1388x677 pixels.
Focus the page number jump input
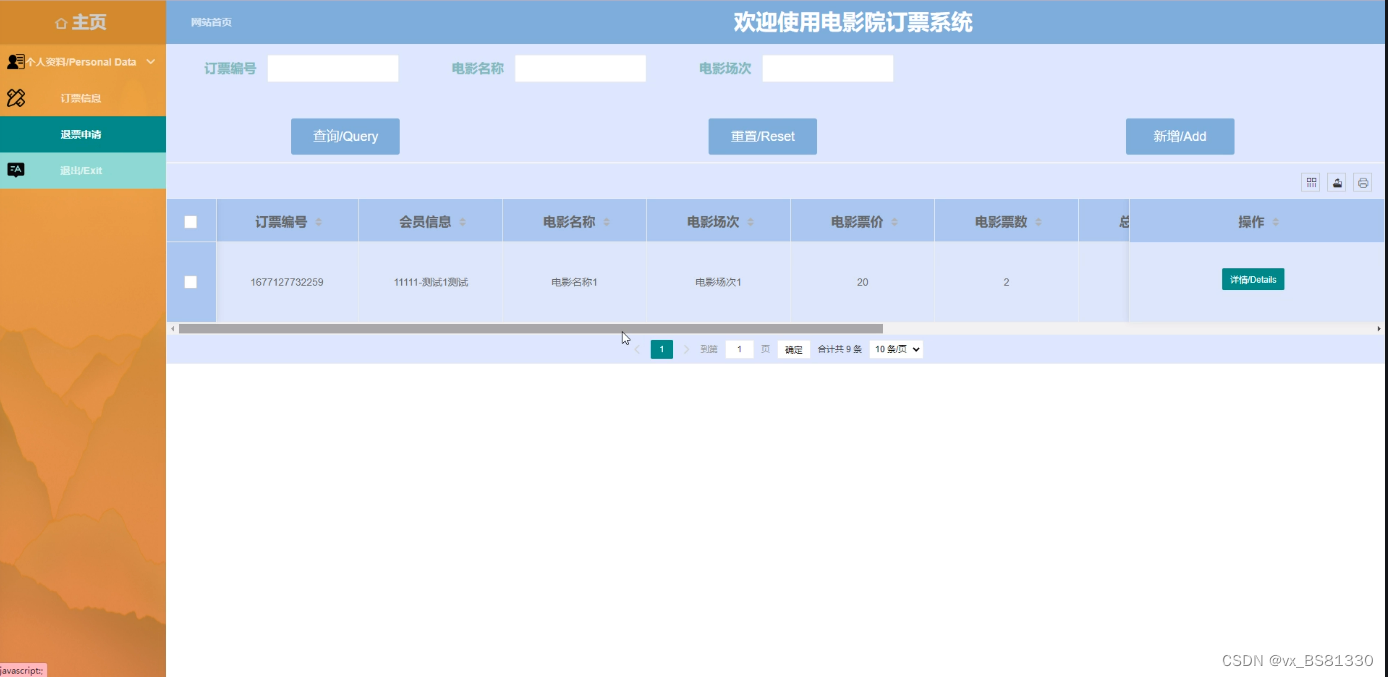coord(739,349)
